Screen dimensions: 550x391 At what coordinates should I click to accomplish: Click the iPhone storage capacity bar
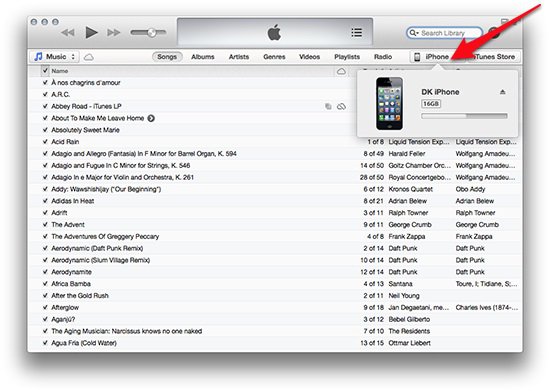point(464,116)
